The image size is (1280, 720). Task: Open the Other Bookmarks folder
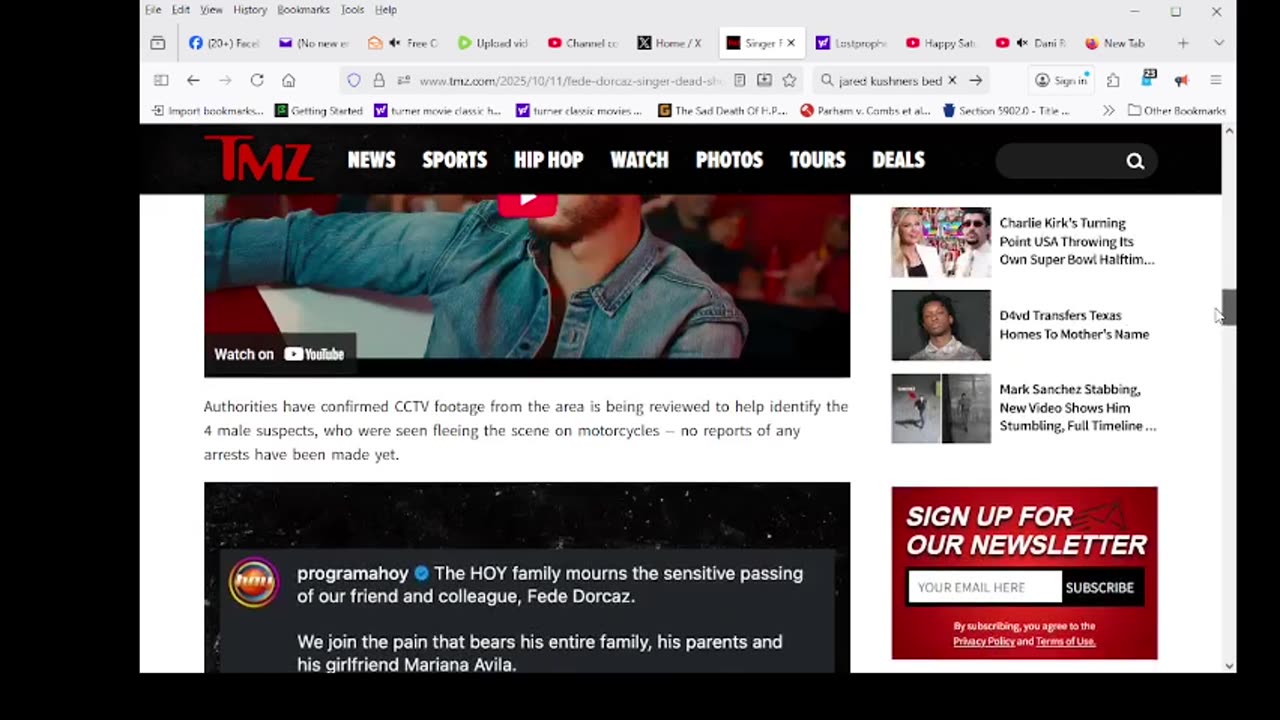click(x=1177, y=111)
